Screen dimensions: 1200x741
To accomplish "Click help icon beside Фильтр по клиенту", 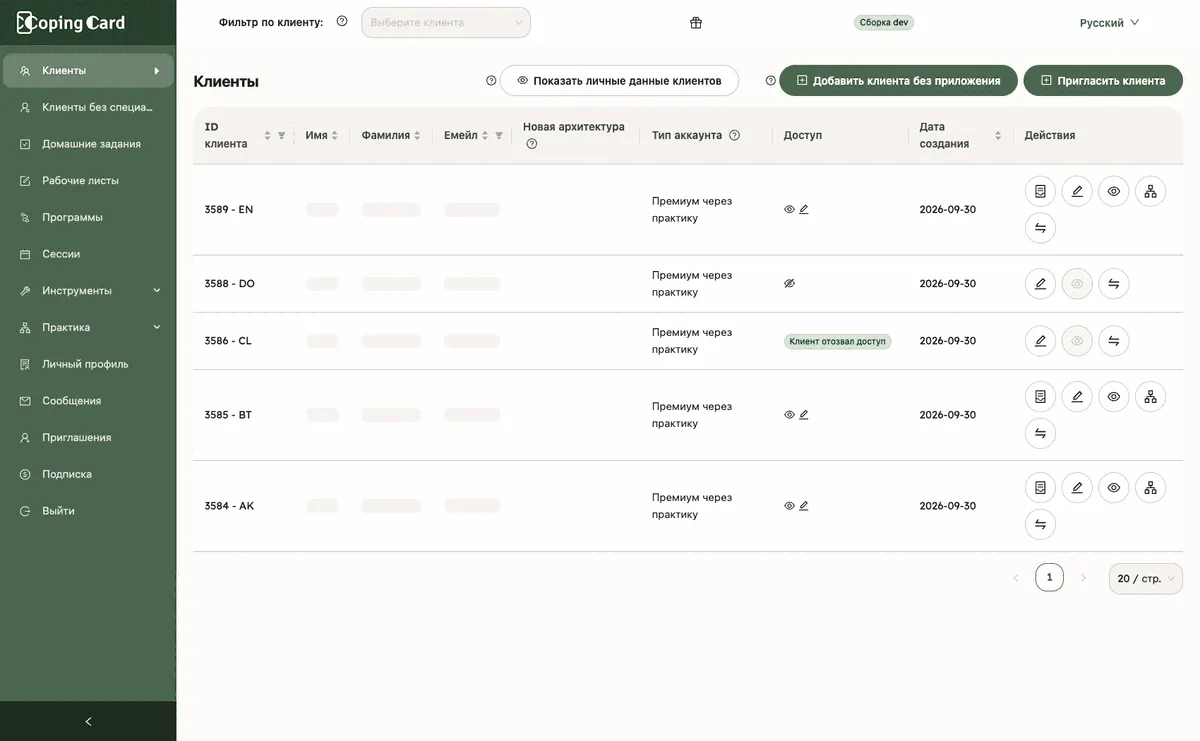I will [342, 21].
